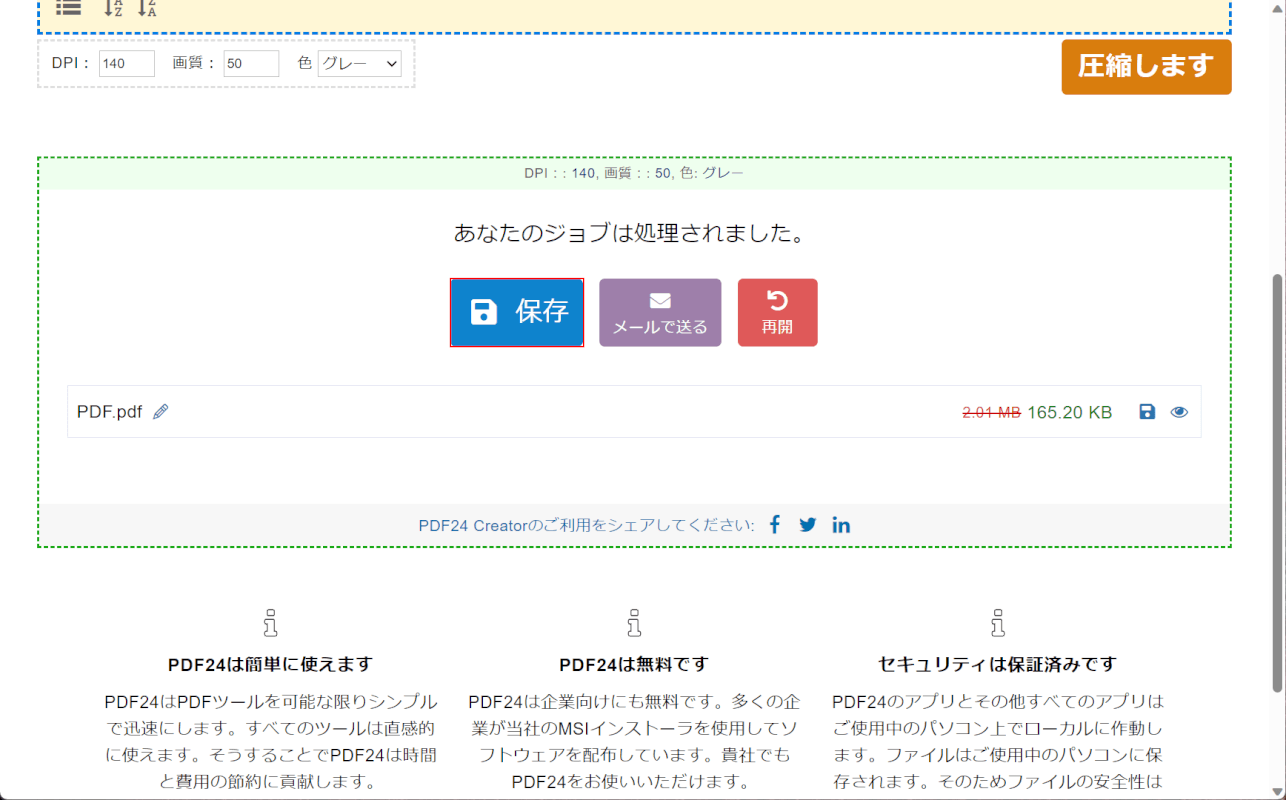The image size is (1286, 800).
Task: Click PDF24 Creatorのご利用をシェア text
Action: [586, 526]
